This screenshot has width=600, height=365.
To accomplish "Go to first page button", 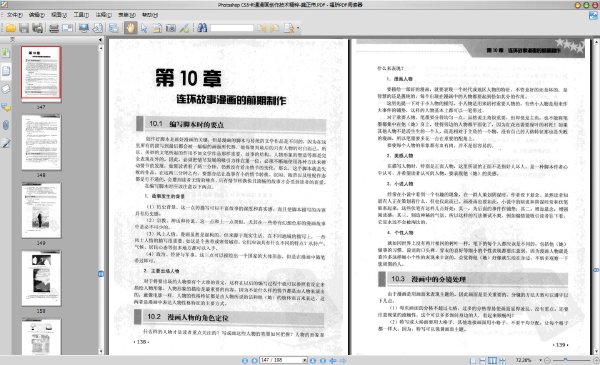I will (x=245, y=360).
